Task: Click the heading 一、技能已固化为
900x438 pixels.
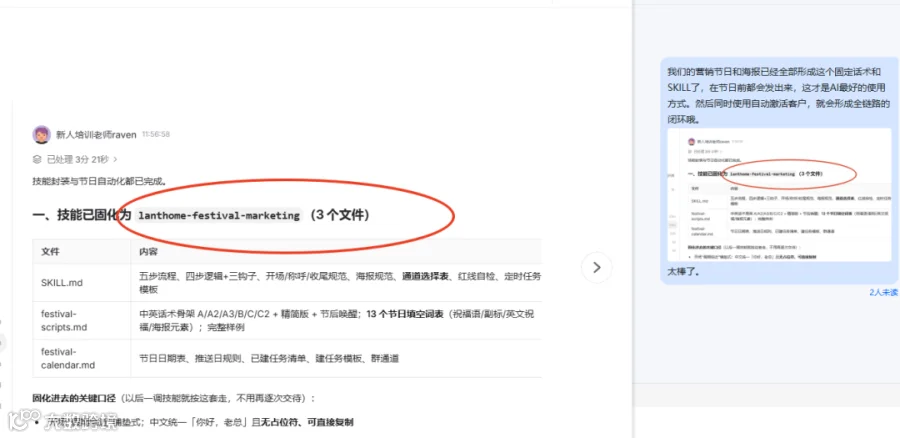Action: point(82,215)
